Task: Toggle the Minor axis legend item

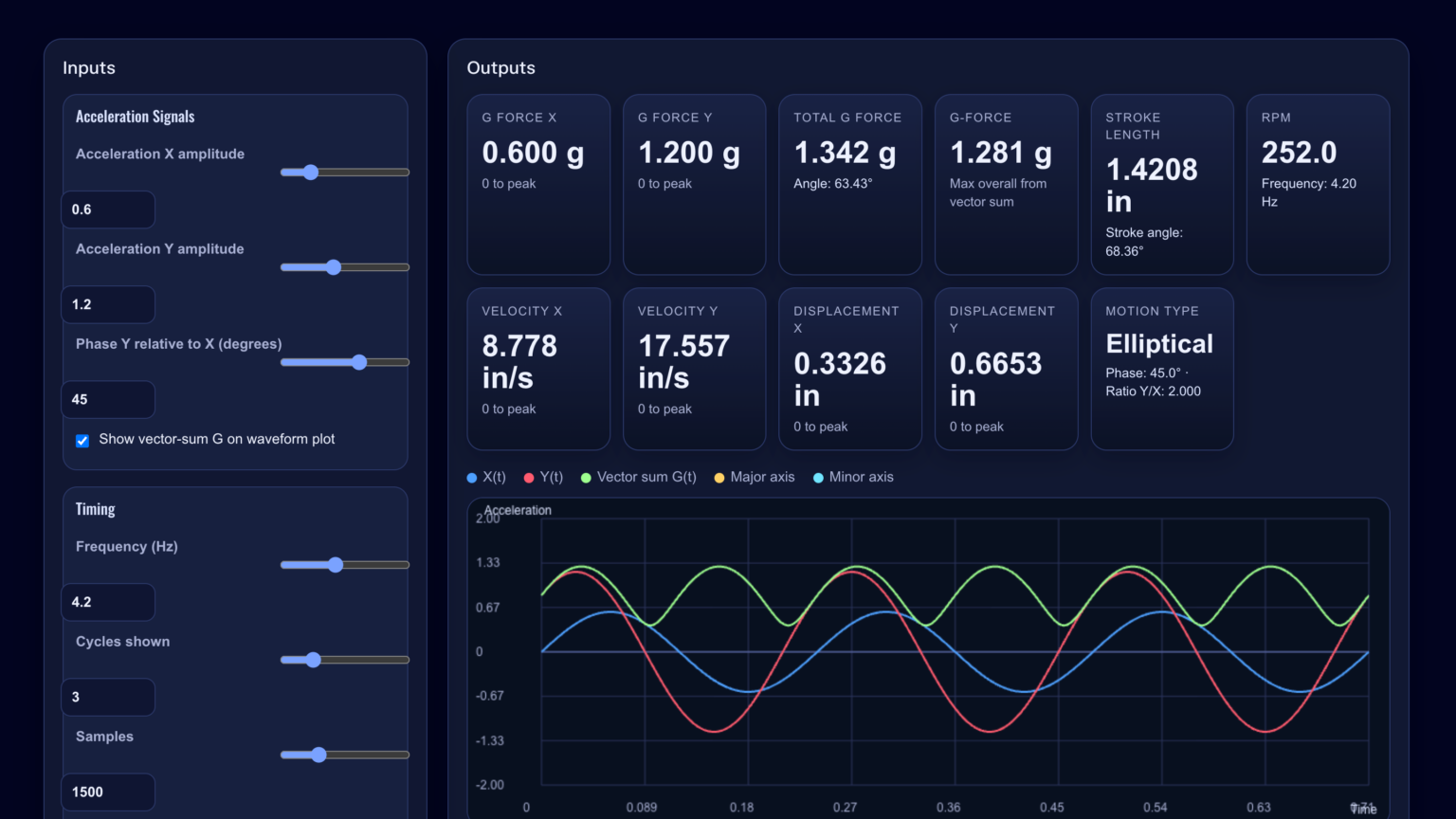Action: pos(853,477)
